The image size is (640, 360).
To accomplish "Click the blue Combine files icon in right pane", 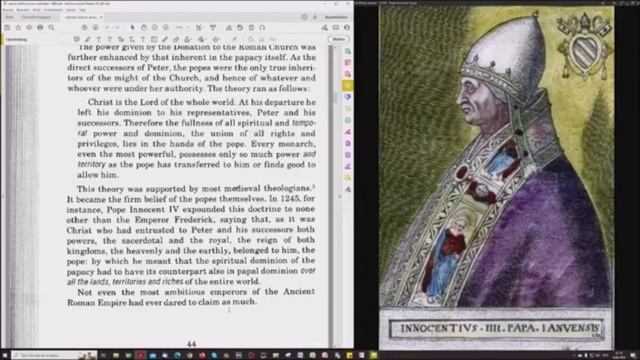I will [x=348, y=97].
